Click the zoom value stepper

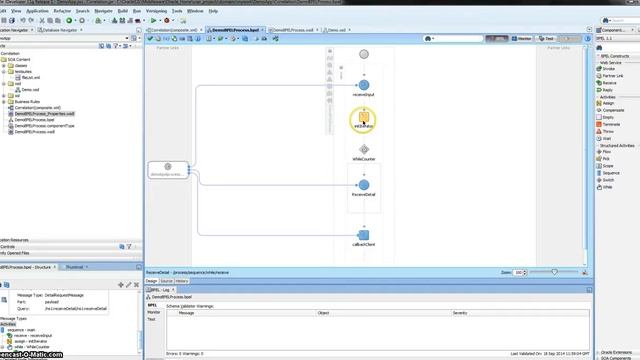click(x=525, y=272)
